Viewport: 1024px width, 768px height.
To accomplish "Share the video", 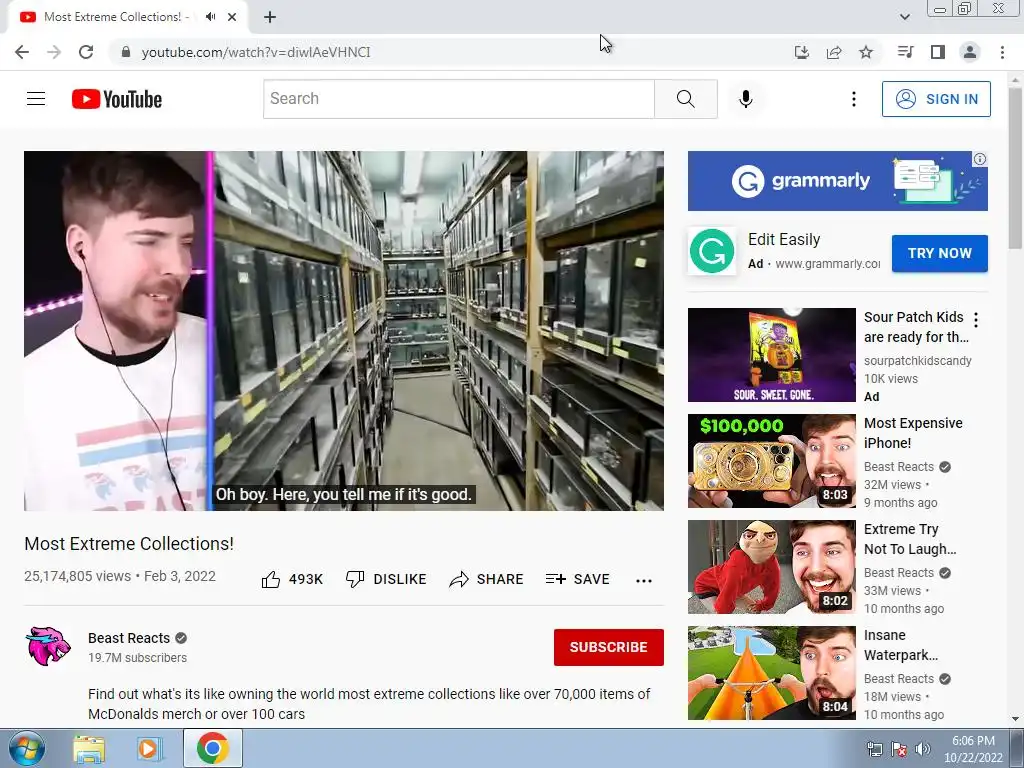I will pos(487,579).
